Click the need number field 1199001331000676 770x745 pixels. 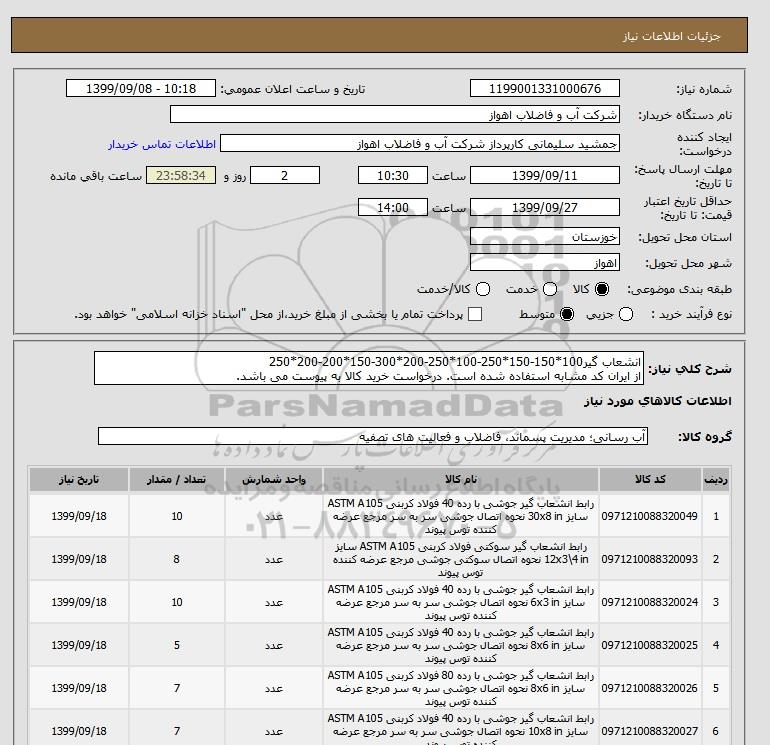click(545, 88)
